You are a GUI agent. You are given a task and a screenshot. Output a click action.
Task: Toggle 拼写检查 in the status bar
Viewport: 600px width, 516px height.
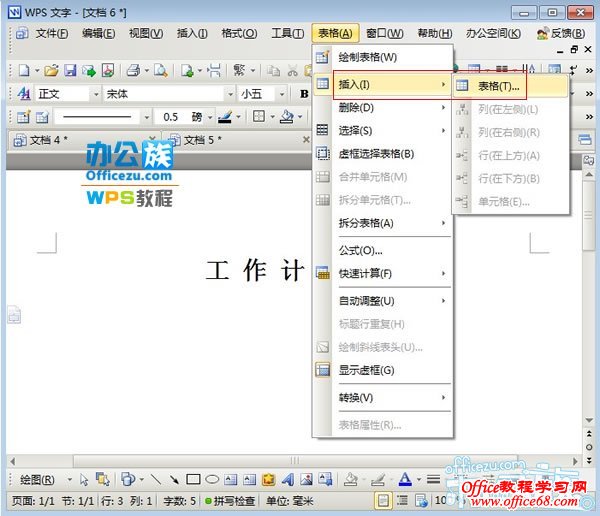230,500
